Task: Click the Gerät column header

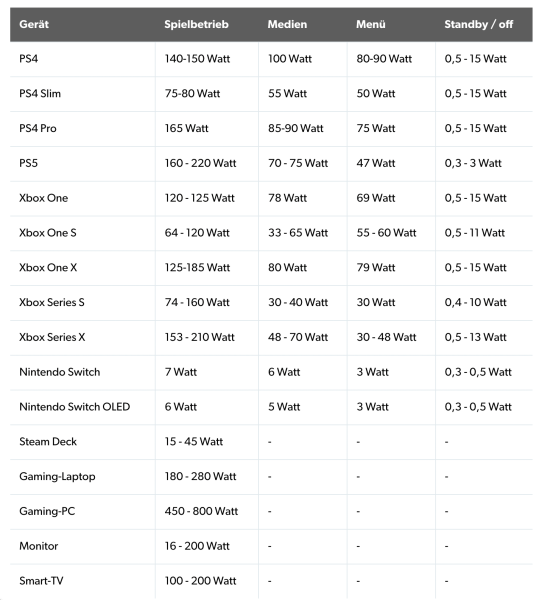Action: pyautogui.click(x=34, y=24)
